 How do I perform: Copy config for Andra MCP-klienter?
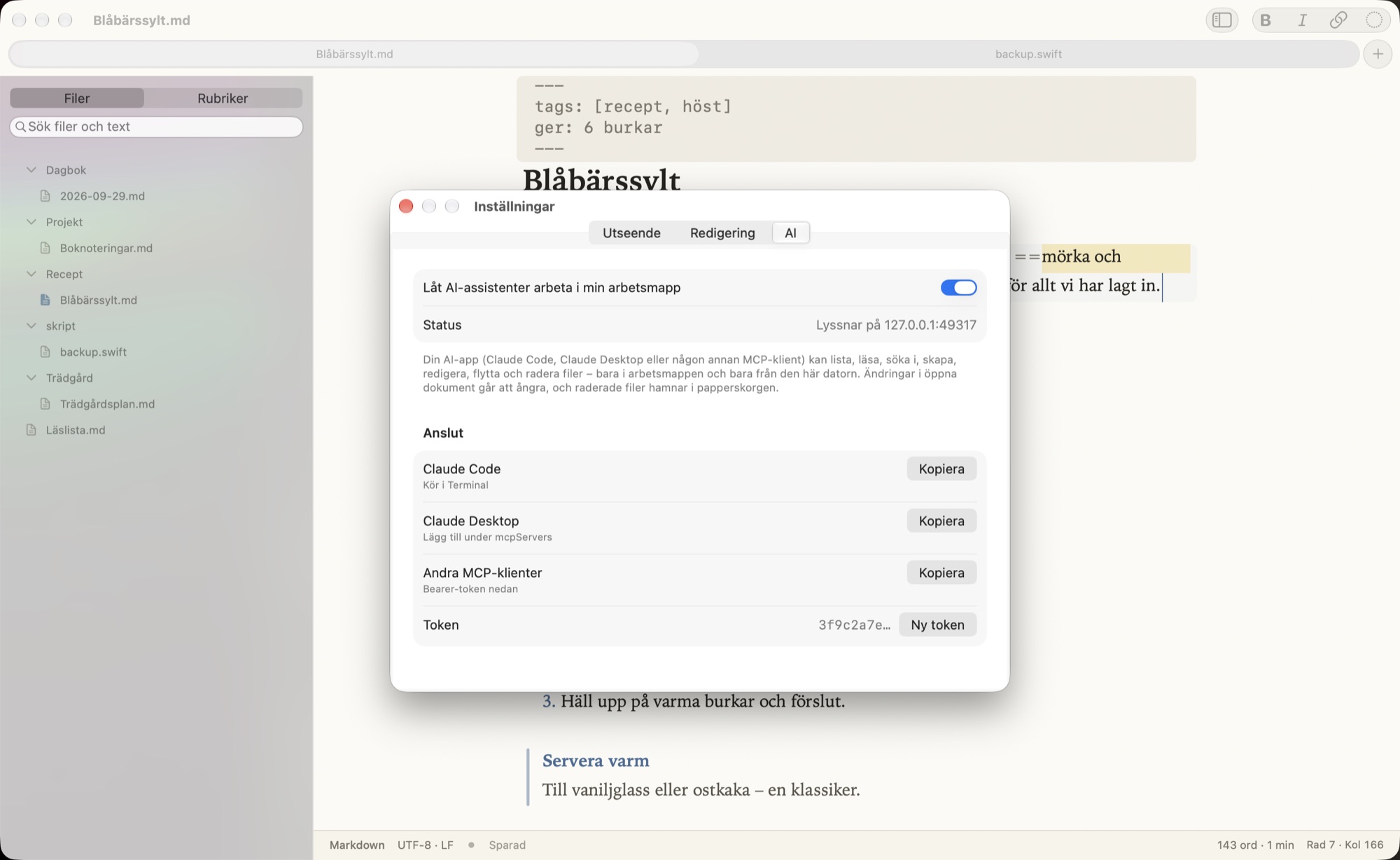coord(941,573)
